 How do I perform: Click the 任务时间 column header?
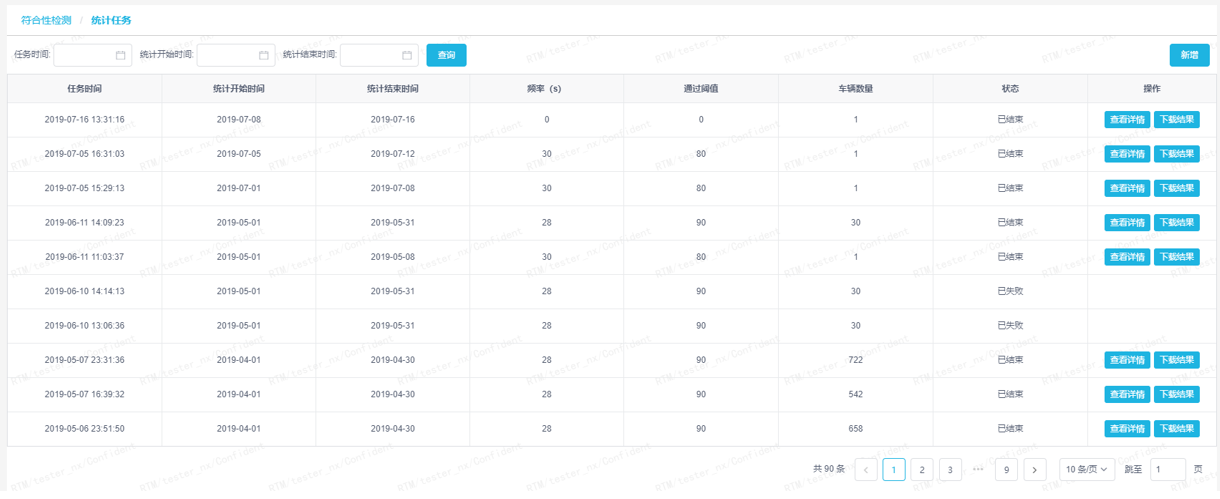[x=84, y=89]
